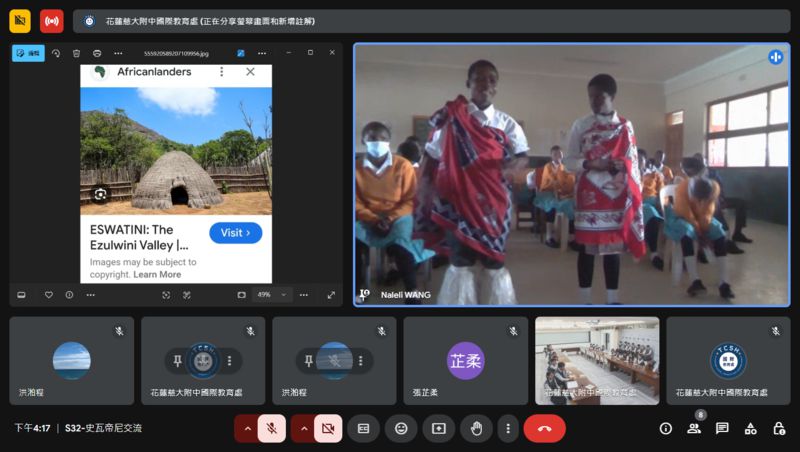Open the 49% zoom level dropdown
Screen dimensions: 800x452
click(x=272, y=295)
